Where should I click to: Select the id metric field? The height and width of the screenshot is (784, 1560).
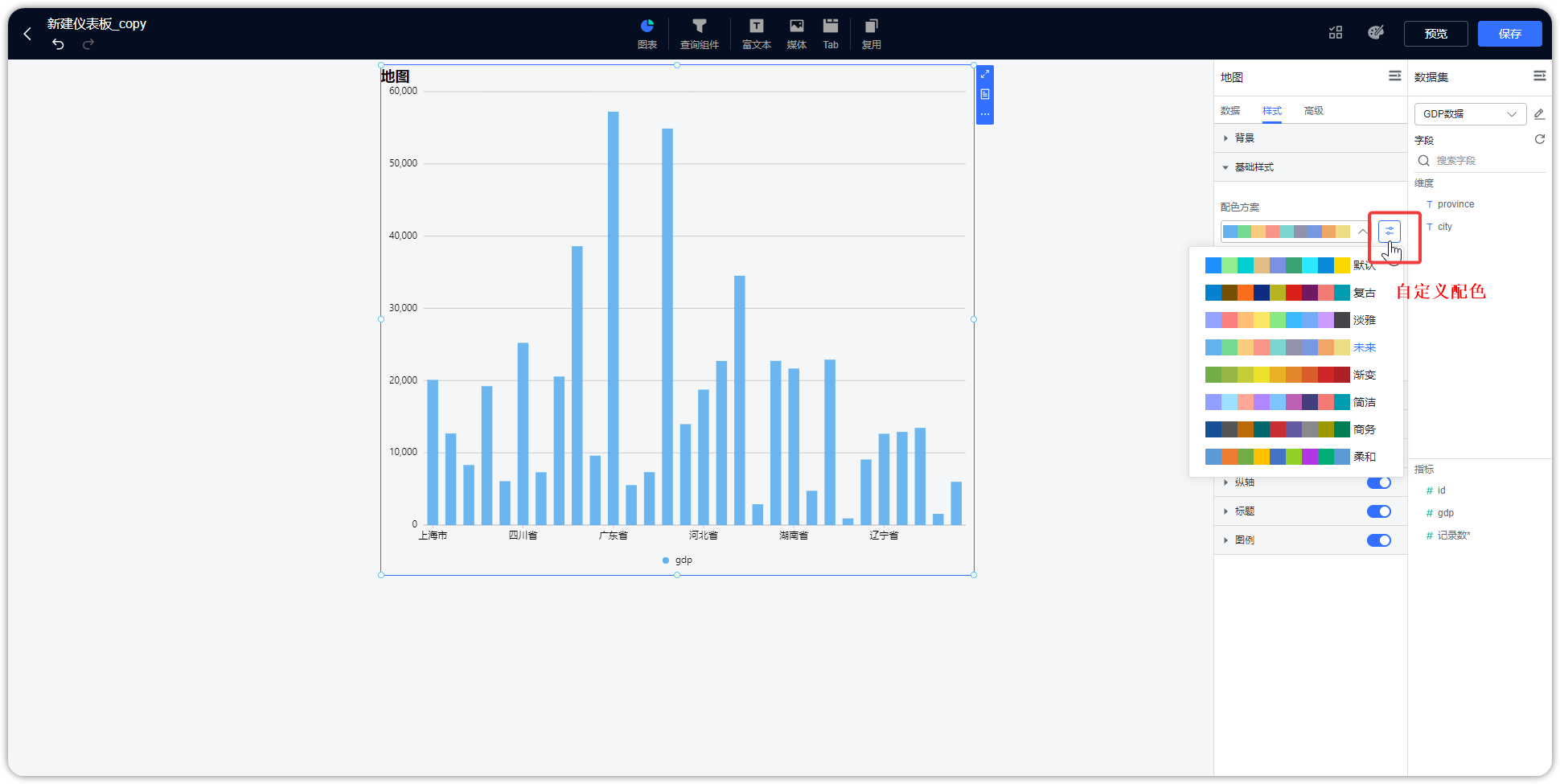coord(1441,491)
